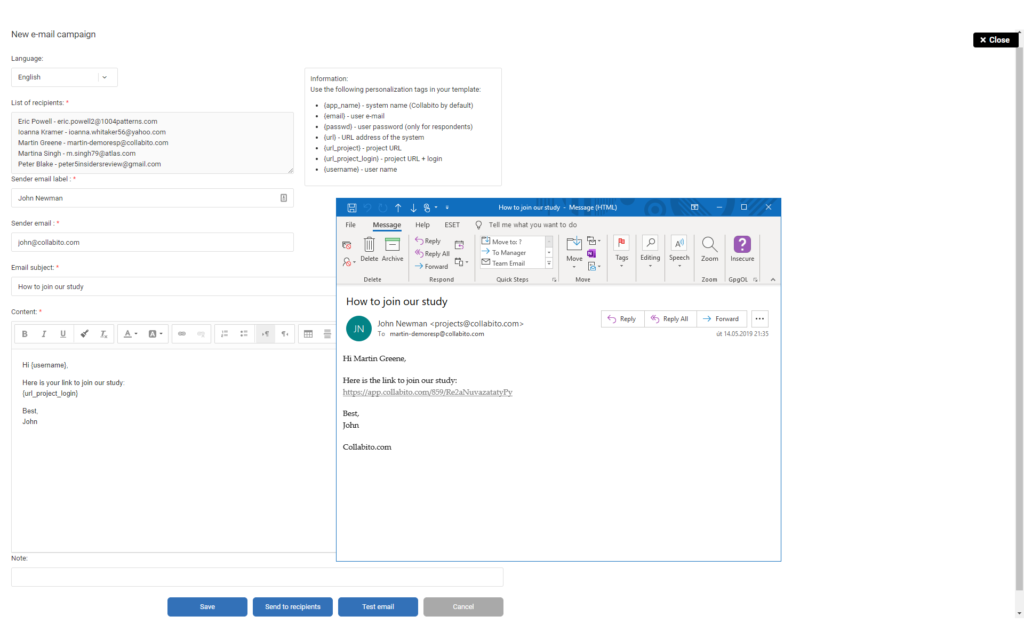
Task: Apply italic formatting in content editor
Action: [x=44, y=334]
